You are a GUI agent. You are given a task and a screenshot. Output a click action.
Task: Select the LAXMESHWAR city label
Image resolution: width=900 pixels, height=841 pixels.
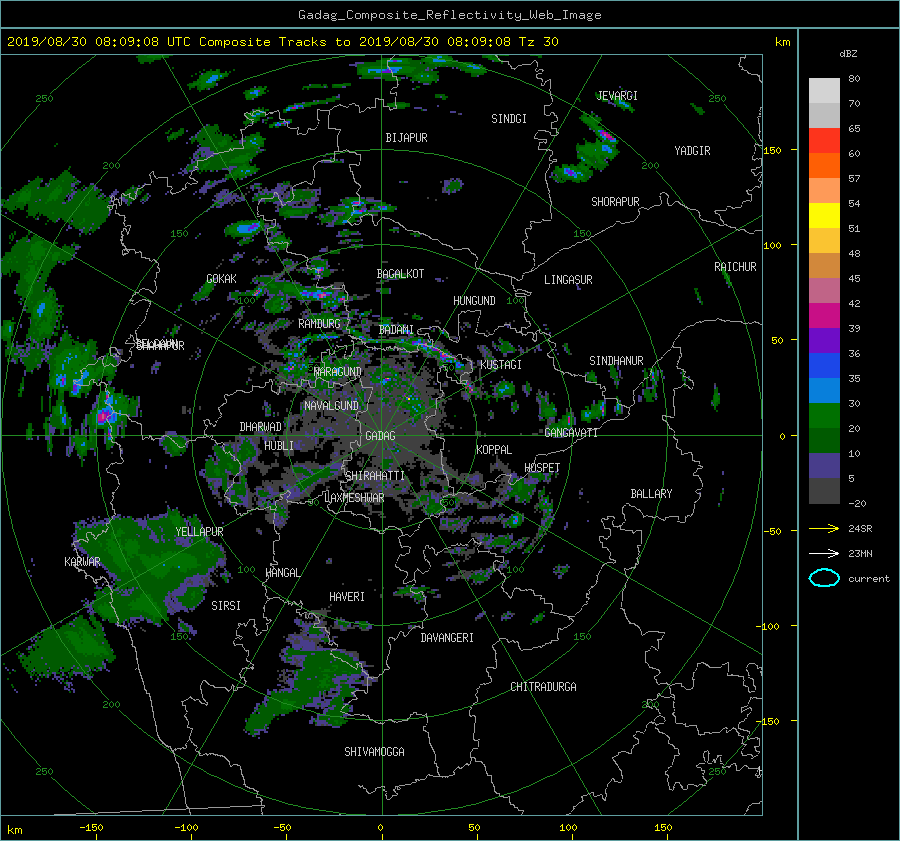[x=354, y=498]
